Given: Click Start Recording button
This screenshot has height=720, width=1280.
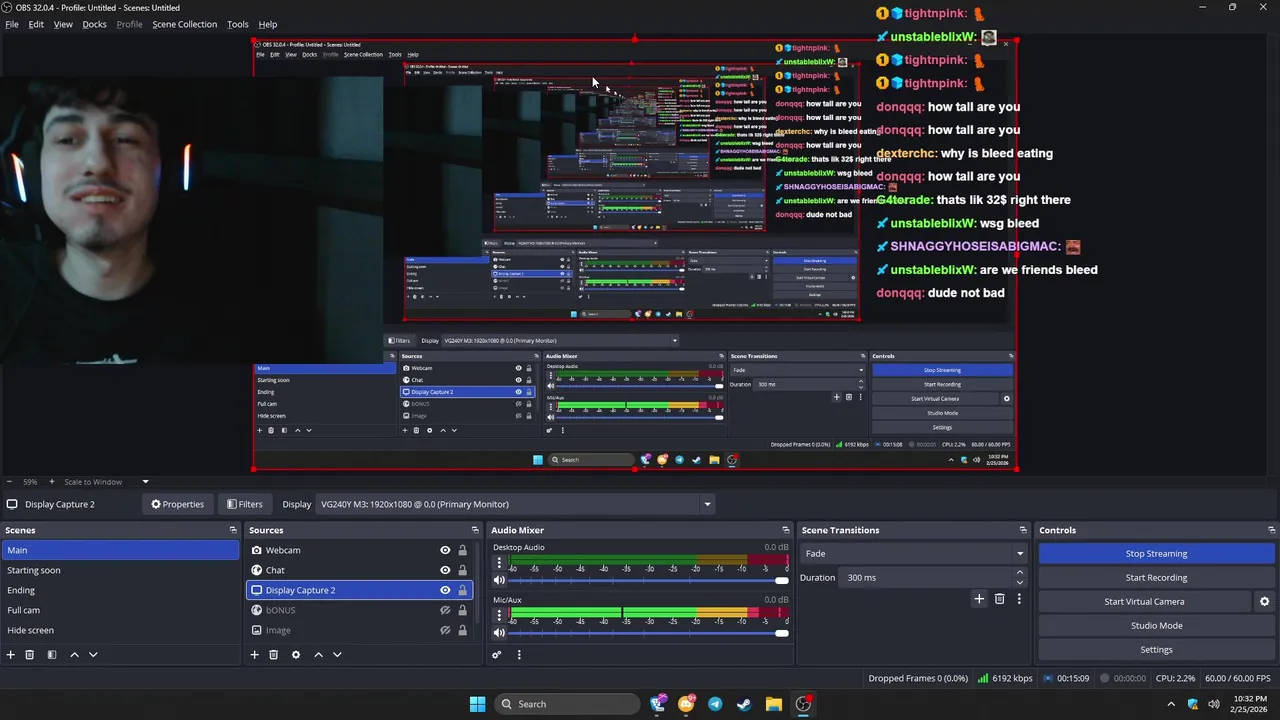Looking at the screenshot, I should coord(1156,577).
